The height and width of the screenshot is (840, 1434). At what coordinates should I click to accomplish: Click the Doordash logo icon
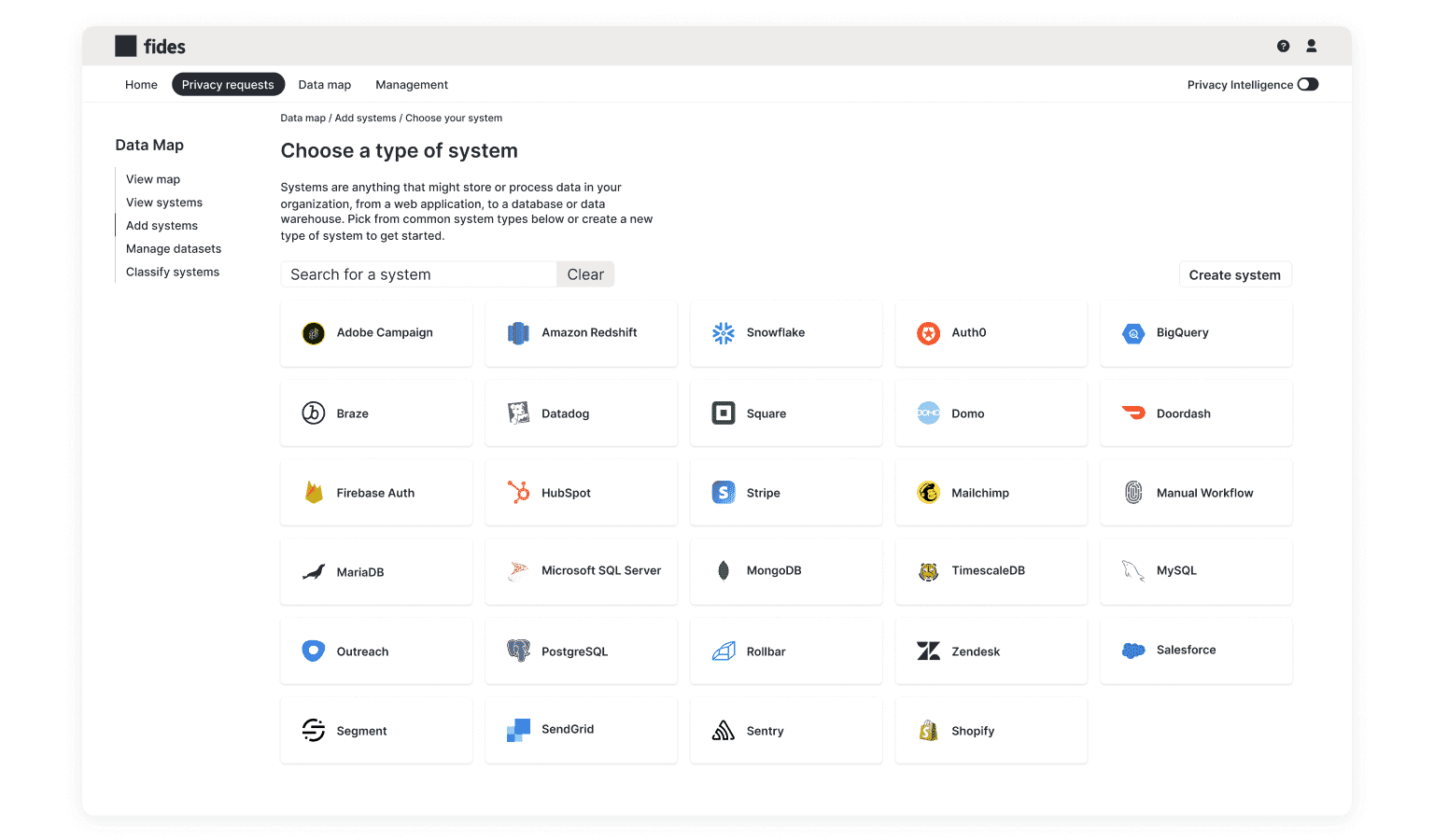pyautogui.click(x=1133, y=413)
